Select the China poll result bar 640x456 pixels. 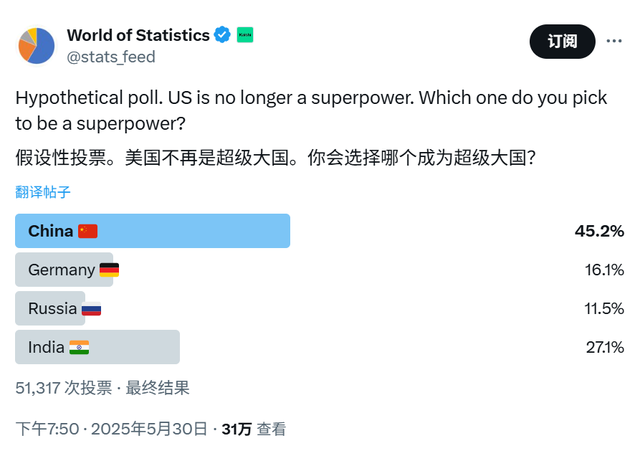[153, 231]
